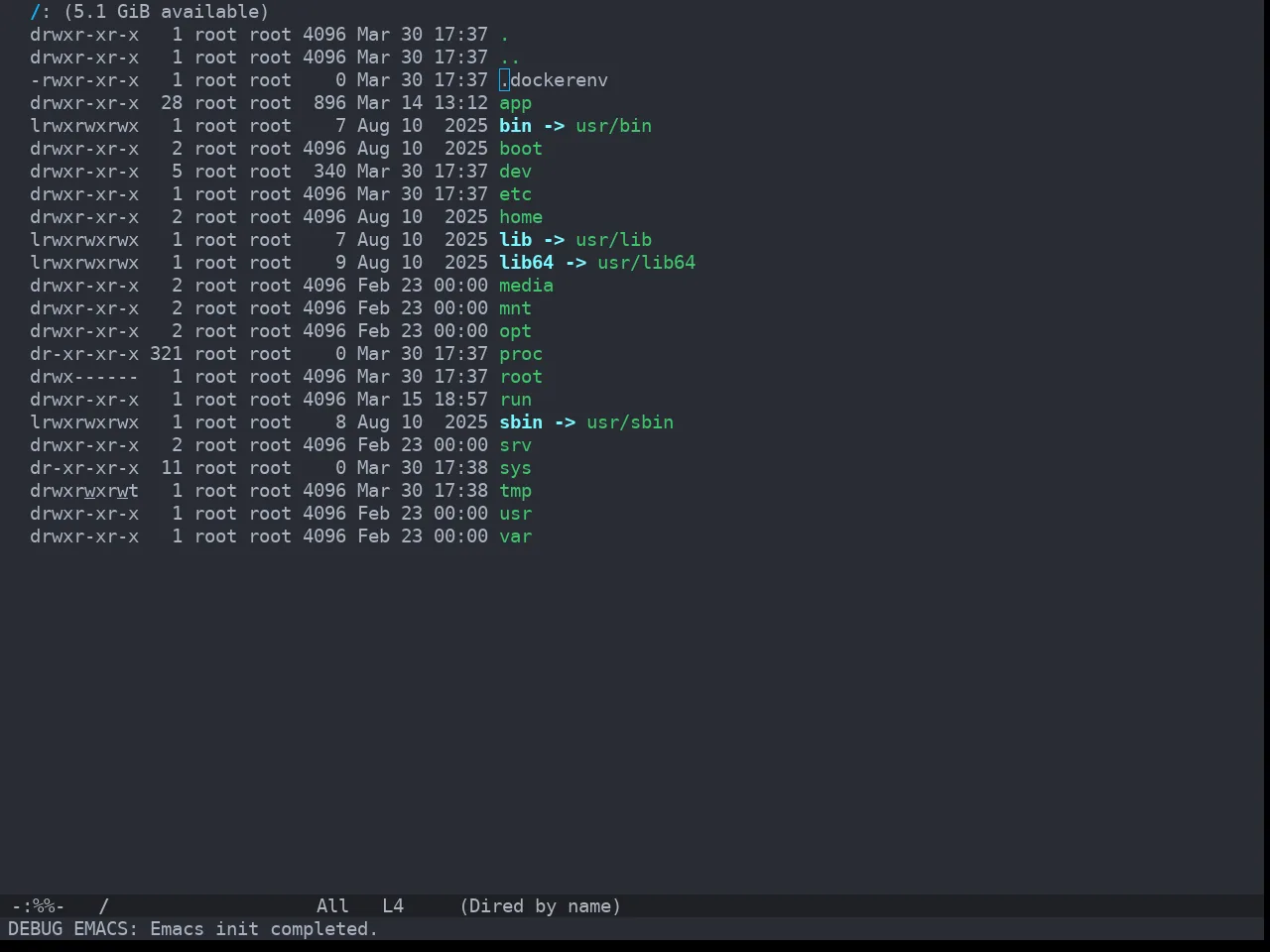Click the lib symlink name
Image resolution: width=1270 pixels, height=952 pixels.
point(515,240)
